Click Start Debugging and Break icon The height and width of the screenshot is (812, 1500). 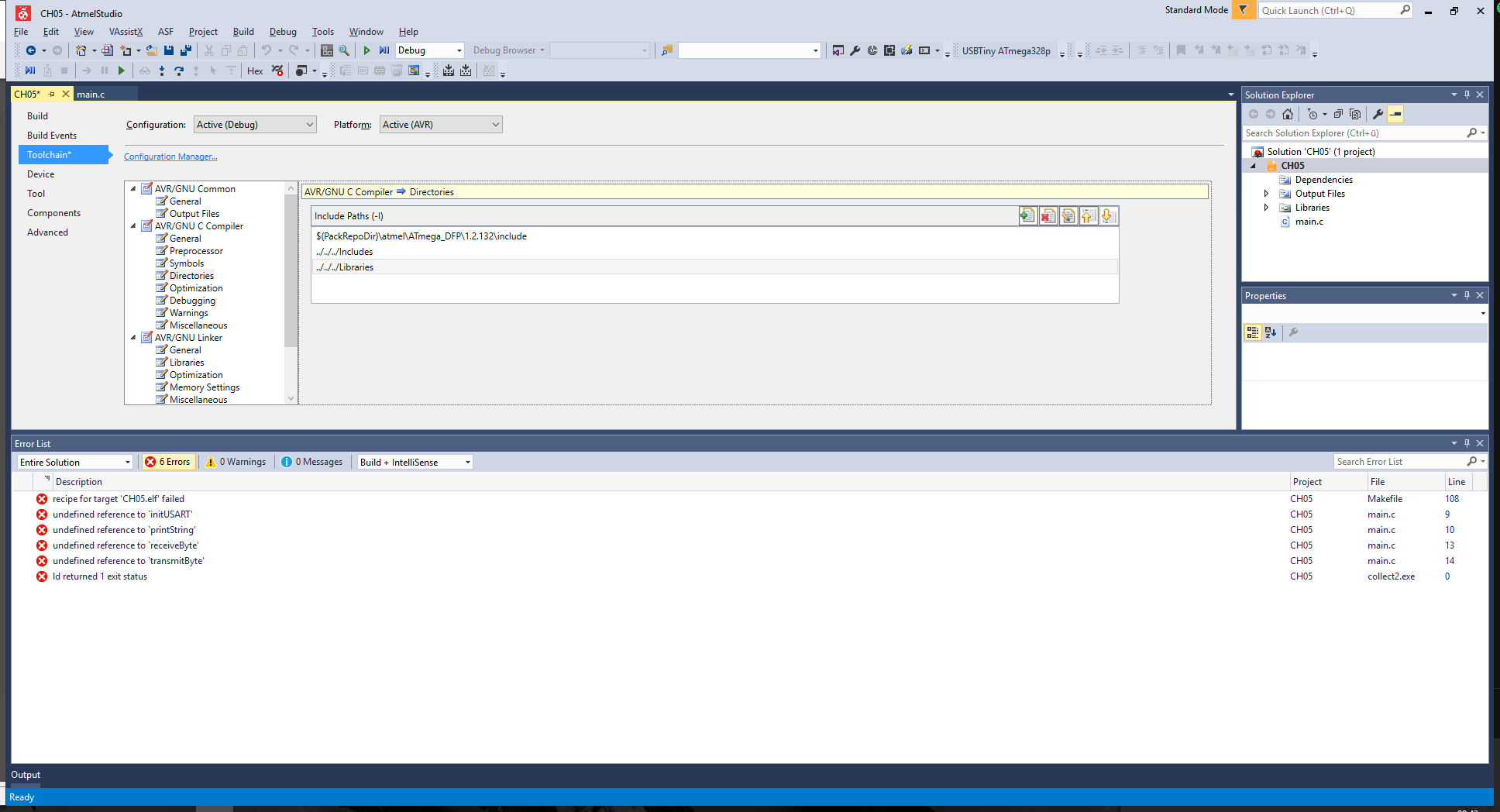(384, 50)
